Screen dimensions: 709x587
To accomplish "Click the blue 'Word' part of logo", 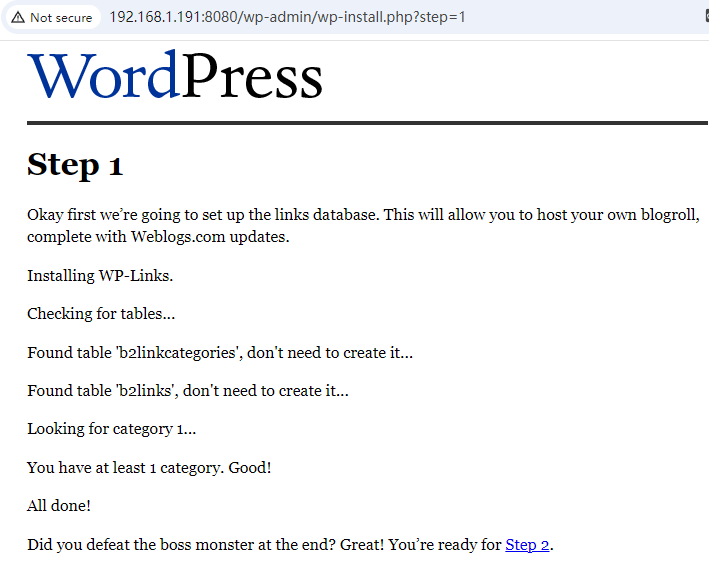I will [103, 76].
